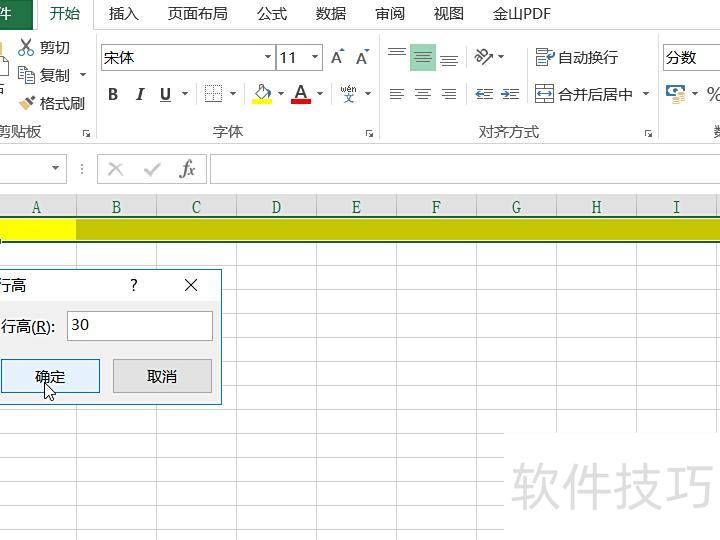Select the Format Painter brush
This screenshot has width=720, height=540.
[x=27, y=103]
